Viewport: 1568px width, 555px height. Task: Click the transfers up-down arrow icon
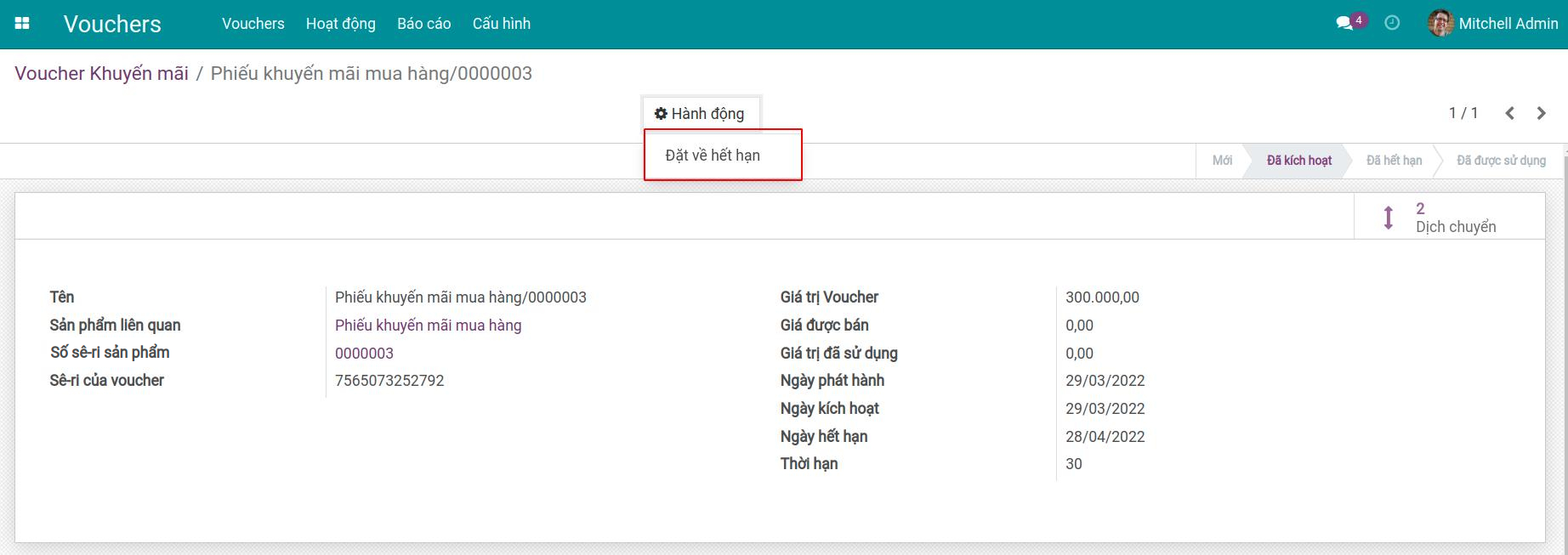pos(1389,218)
